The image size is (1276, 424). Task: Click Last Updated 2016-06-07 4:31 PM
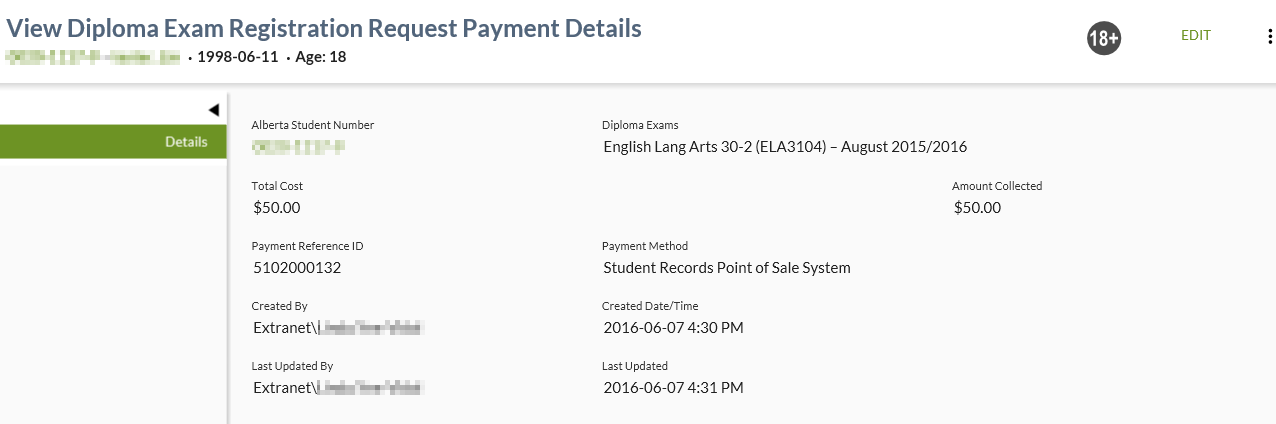tap(673, 388)
